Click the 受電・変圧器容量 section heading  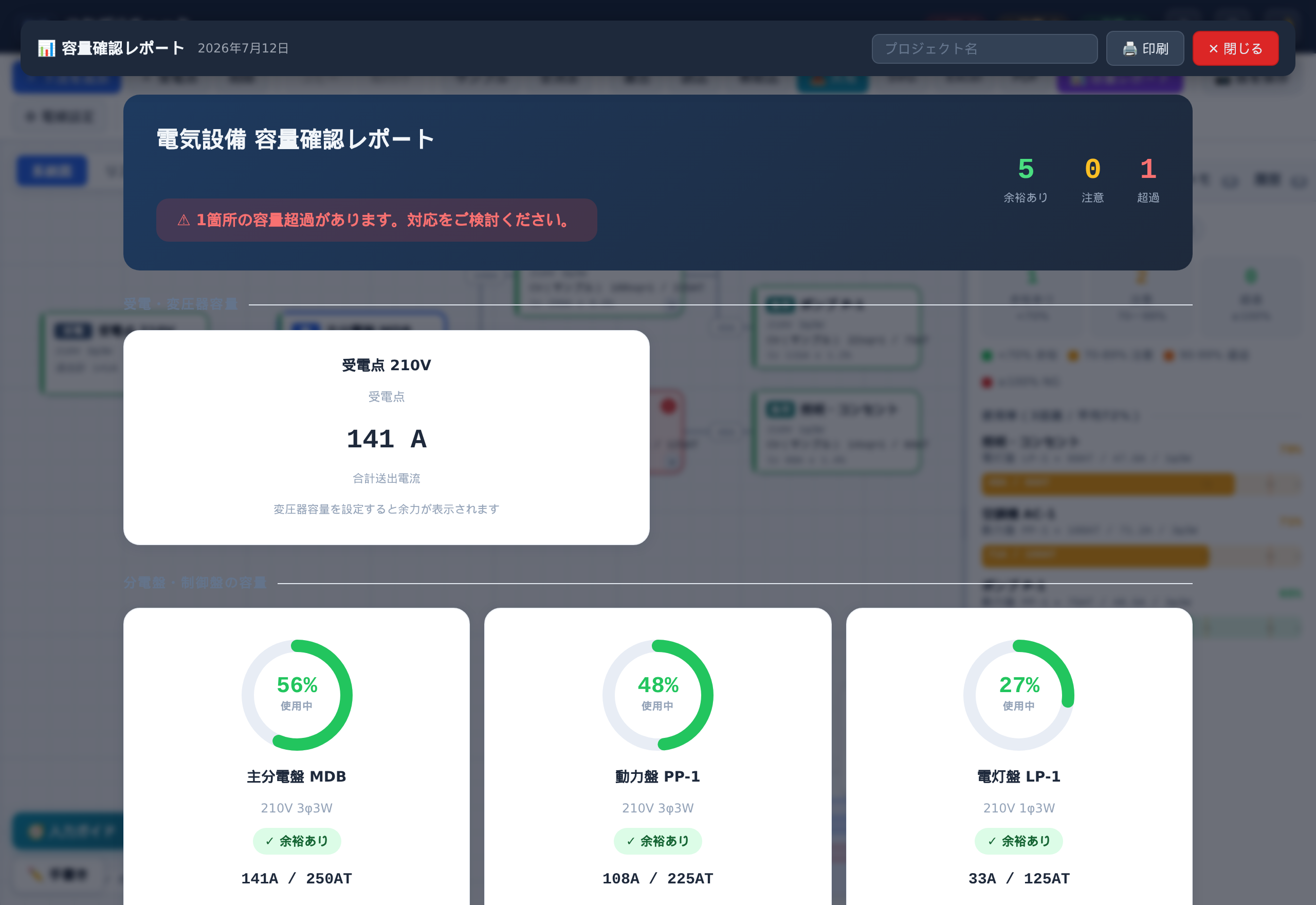pyautogui.click(x=180, y=304)
